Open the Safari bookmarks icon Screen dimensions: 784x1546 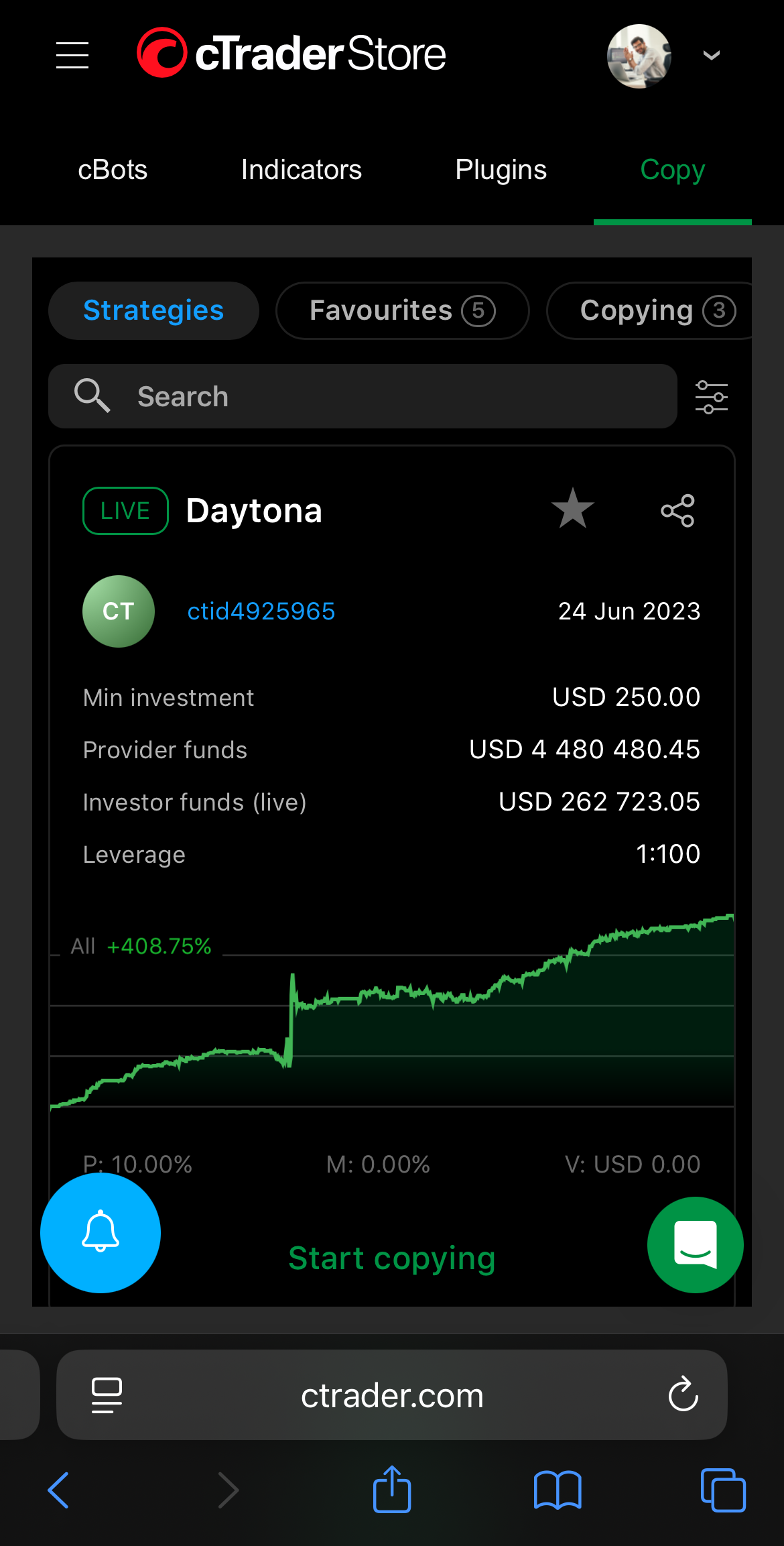tap(558, 1490)
